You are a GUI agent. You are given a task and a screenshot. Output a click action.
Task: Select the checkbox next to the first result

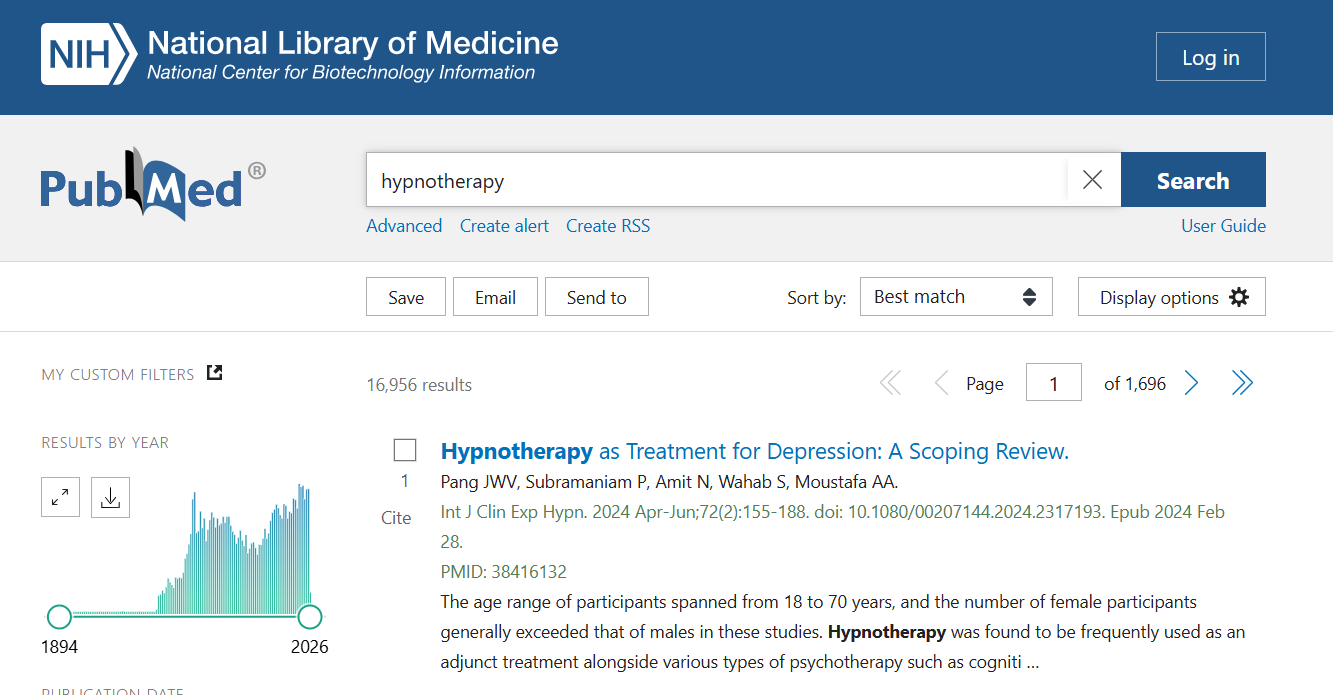click(404, 449)
